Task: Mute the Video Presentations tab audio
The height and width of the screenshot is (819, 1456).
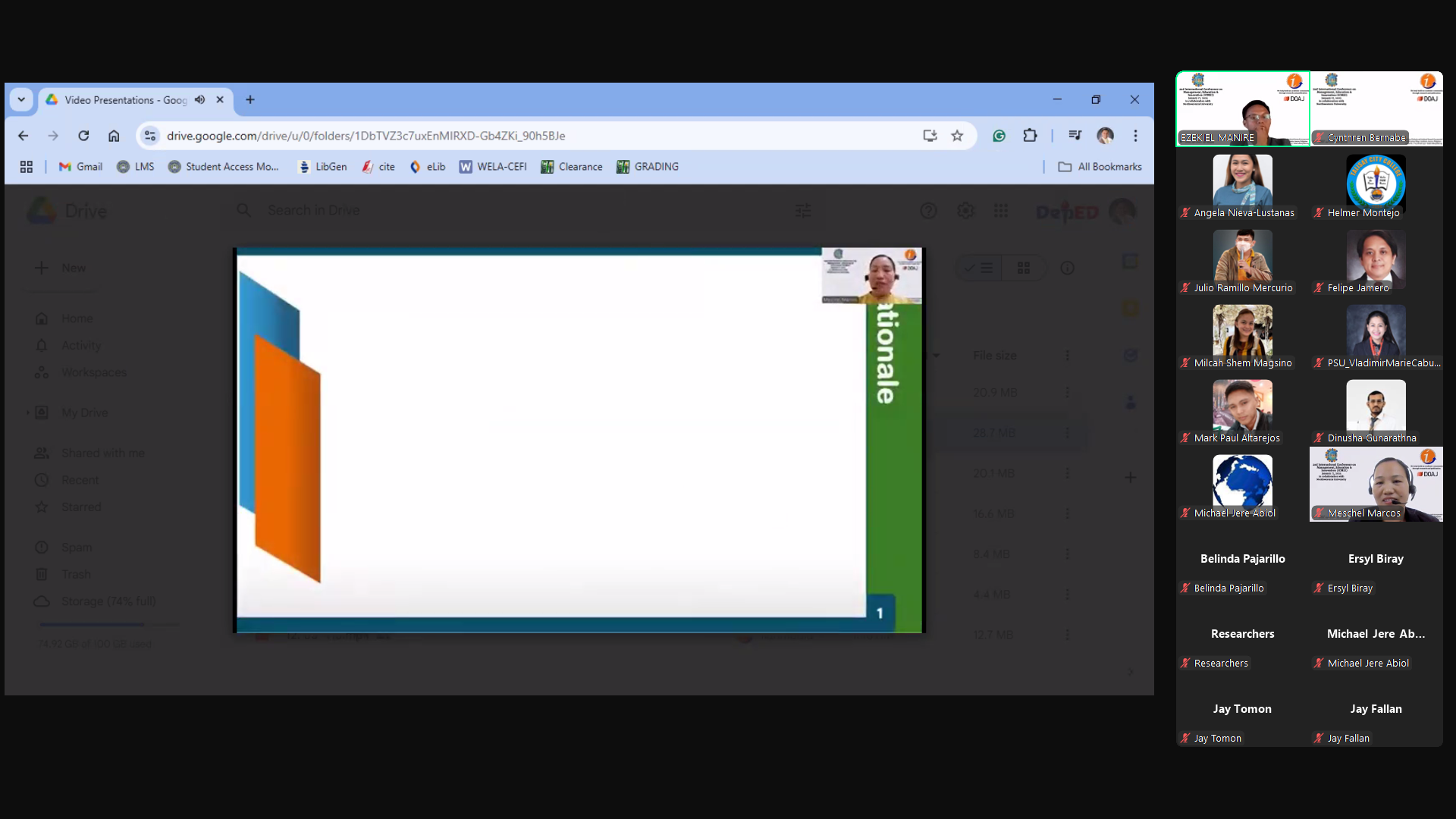Action: [199, 99]
